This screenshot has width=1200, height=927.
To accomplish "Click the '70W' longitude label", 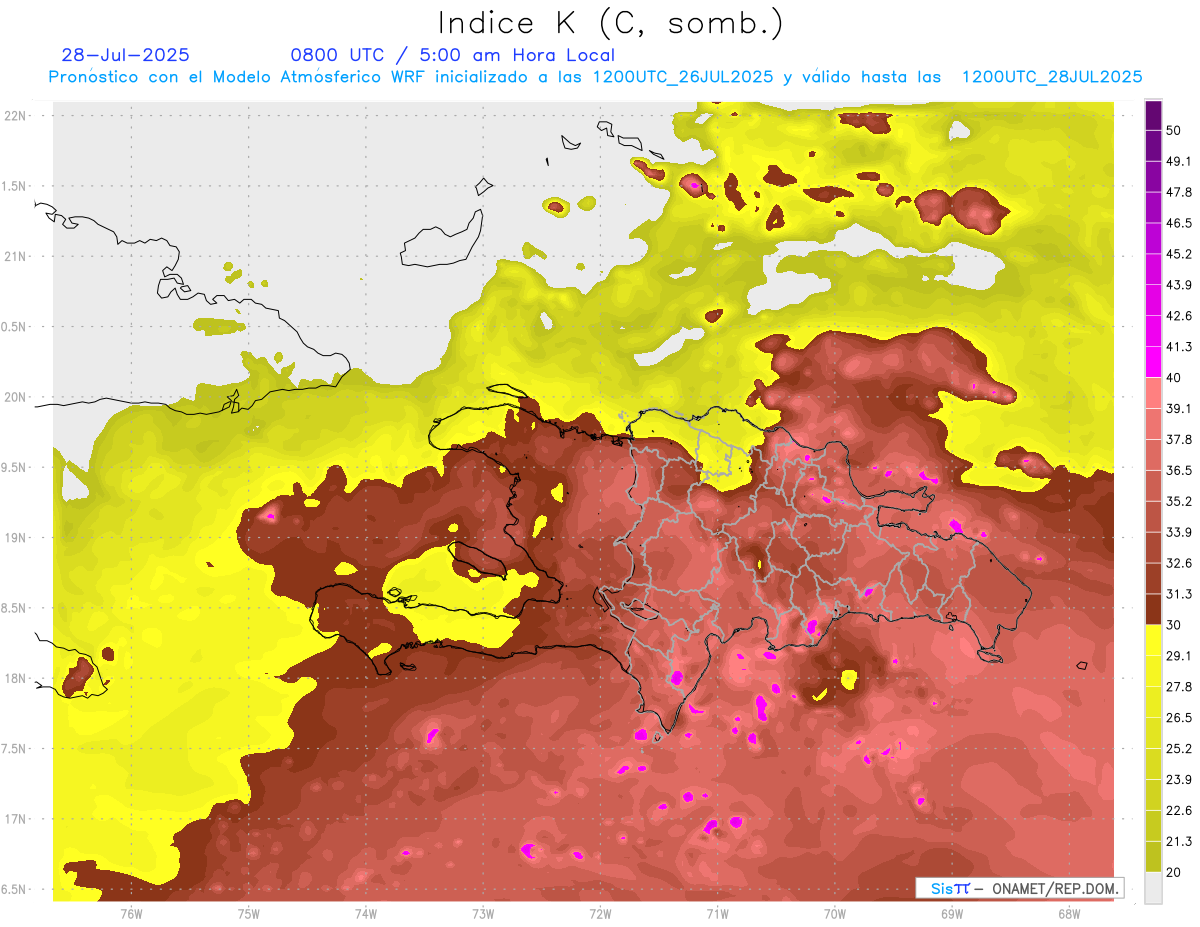I will [x=834, y=914].
